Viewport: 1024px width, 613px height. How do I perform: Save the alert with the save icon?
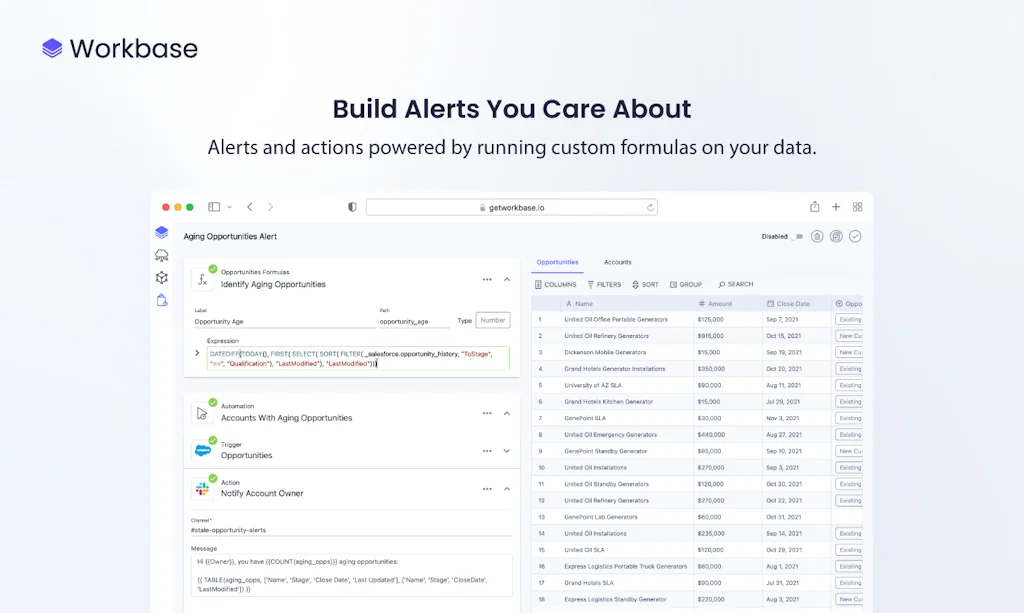click(836, 236)
